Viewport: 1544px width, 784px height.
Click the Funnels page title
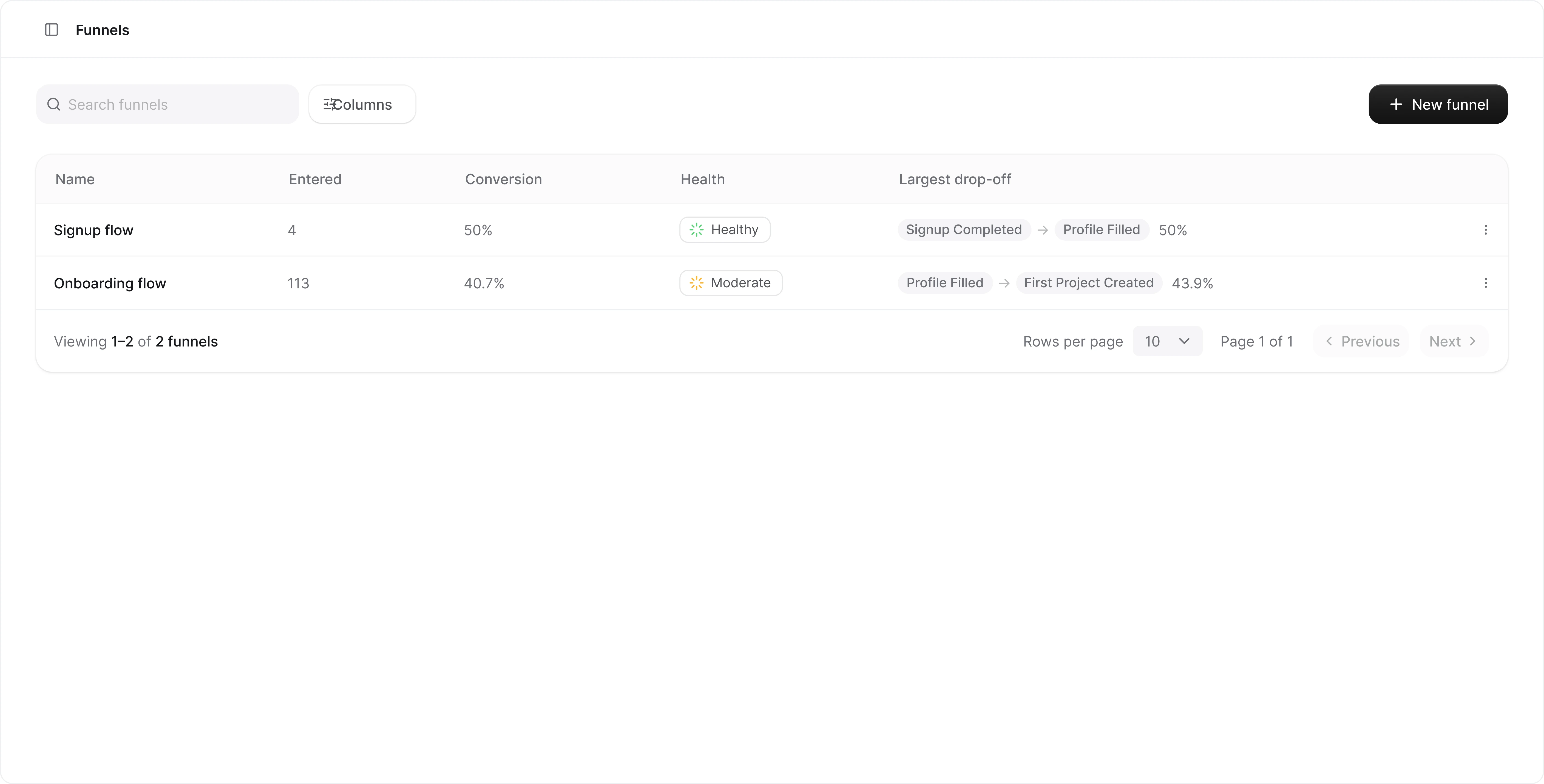(x=102, y=30)
